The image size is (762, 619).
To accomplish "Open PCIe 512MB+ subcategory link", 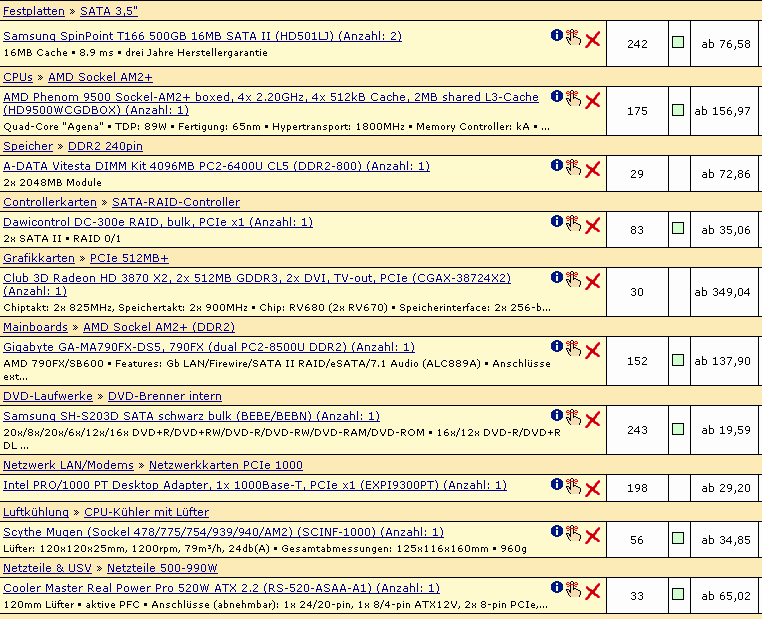I will (x=129, y=258).
